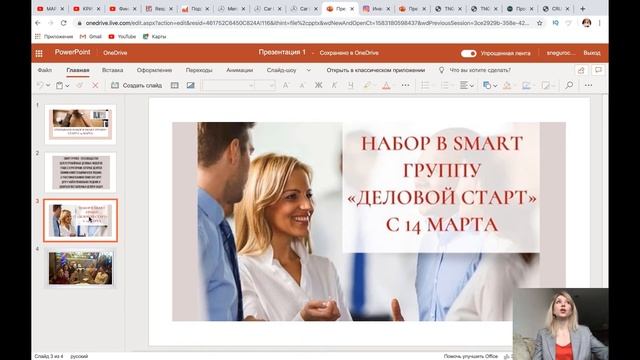Open more font options ellipsis
Screen dimensions: 640x360
click(x=405, y=85)
